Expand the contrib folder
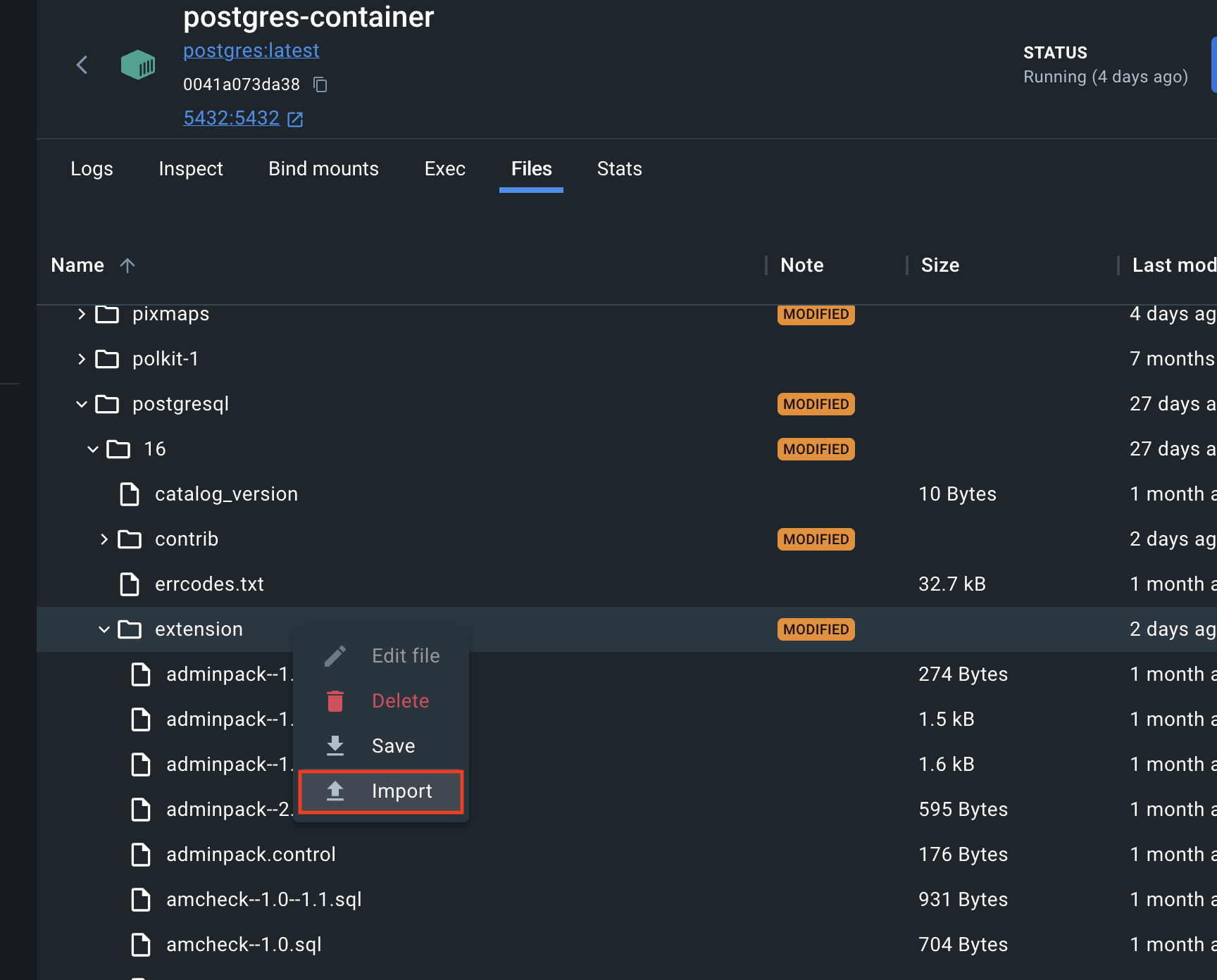 [x=104, y=539]
